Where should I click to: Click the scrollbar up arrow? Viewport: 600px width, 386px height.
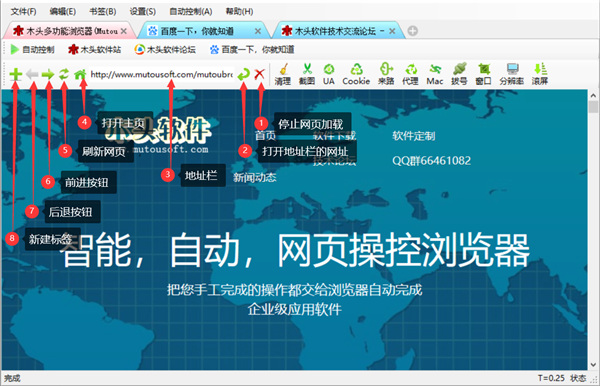point(593,95)
